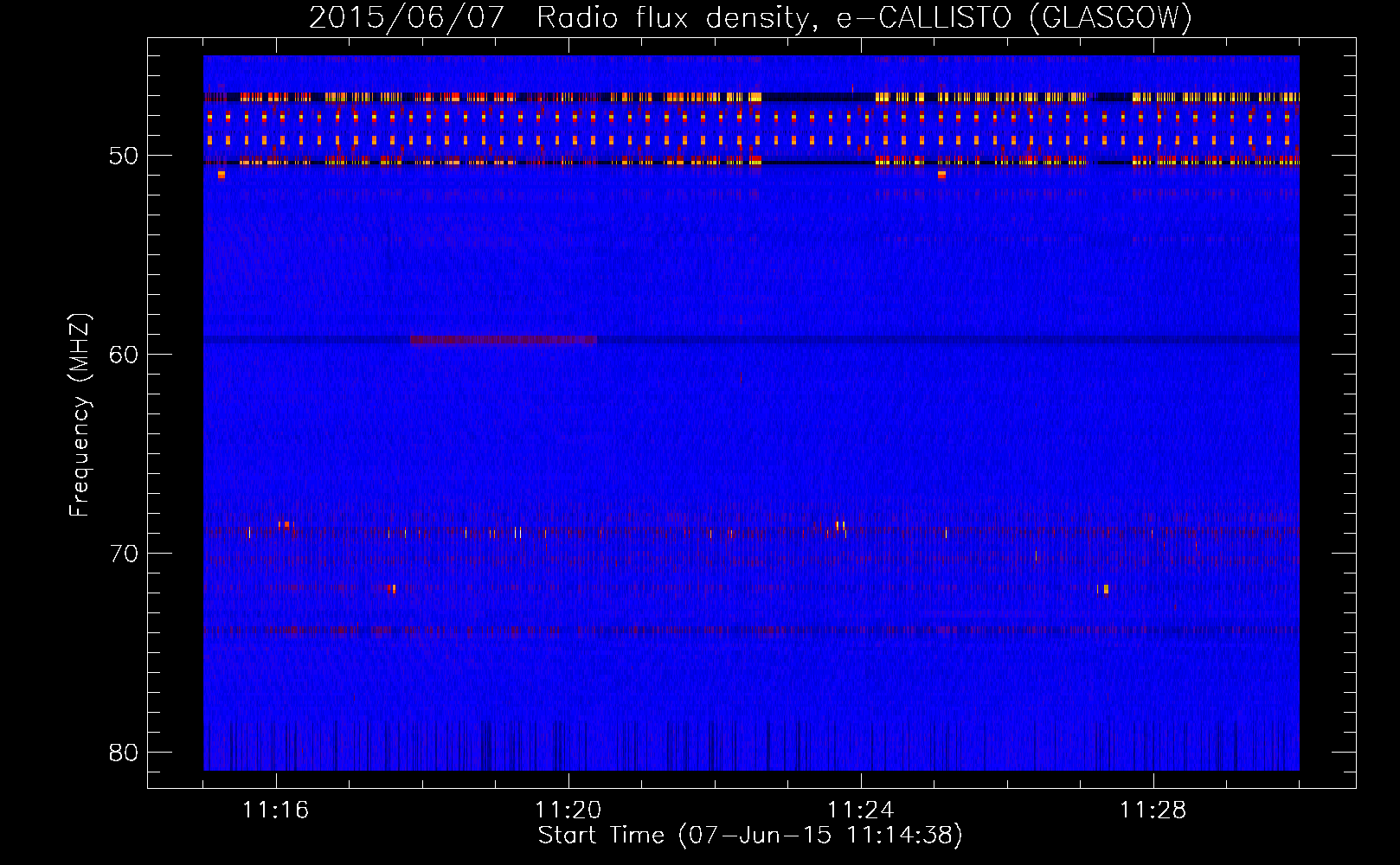
Task: Click the '11:28' time tick label
Action: (1153, 811)
